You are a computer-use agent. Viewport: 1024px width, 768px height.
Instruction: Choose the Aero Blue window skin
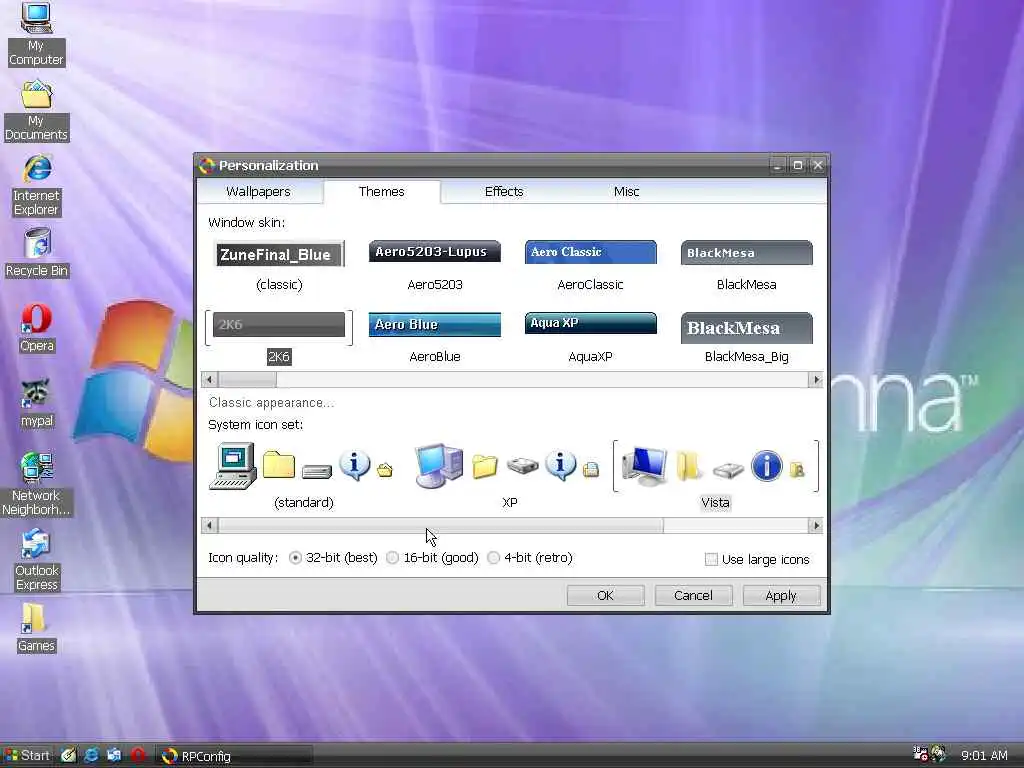click(435, 338)
